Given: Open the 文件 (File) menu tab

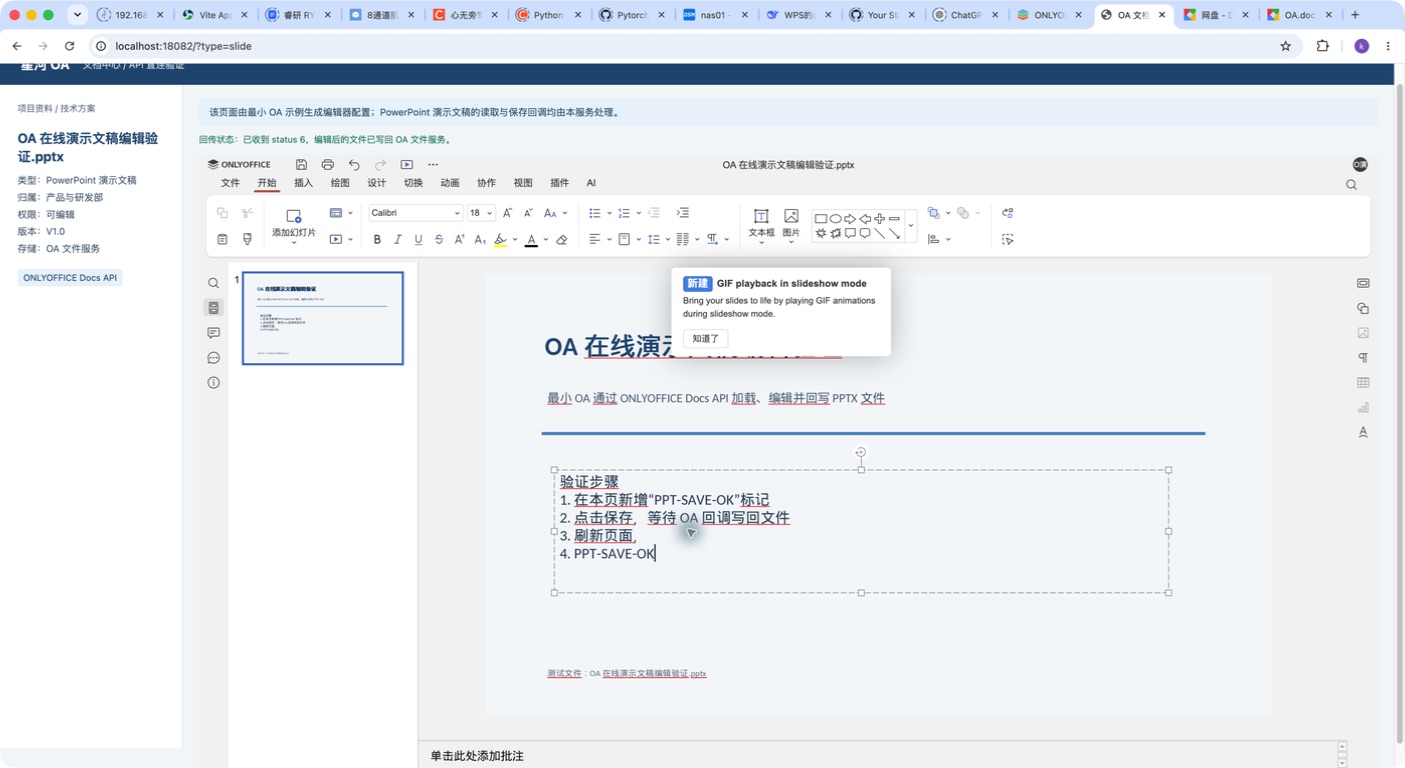Looking at the screenshot, I should [231, 183].
